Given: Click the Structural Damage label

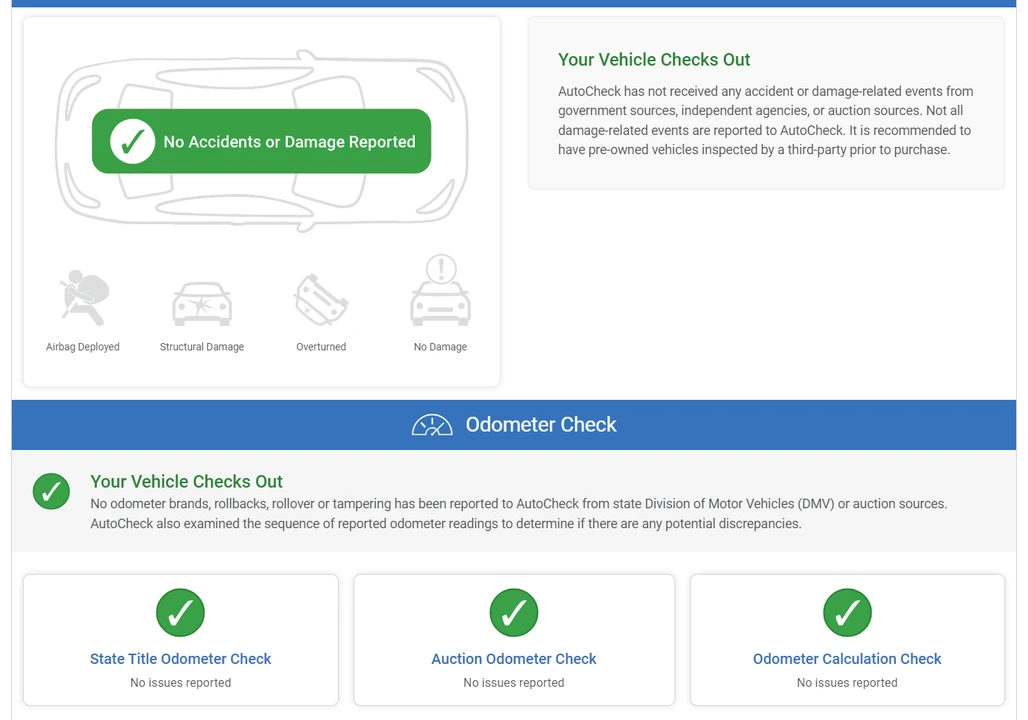Looking at the screenshot, I should [202, 347].
